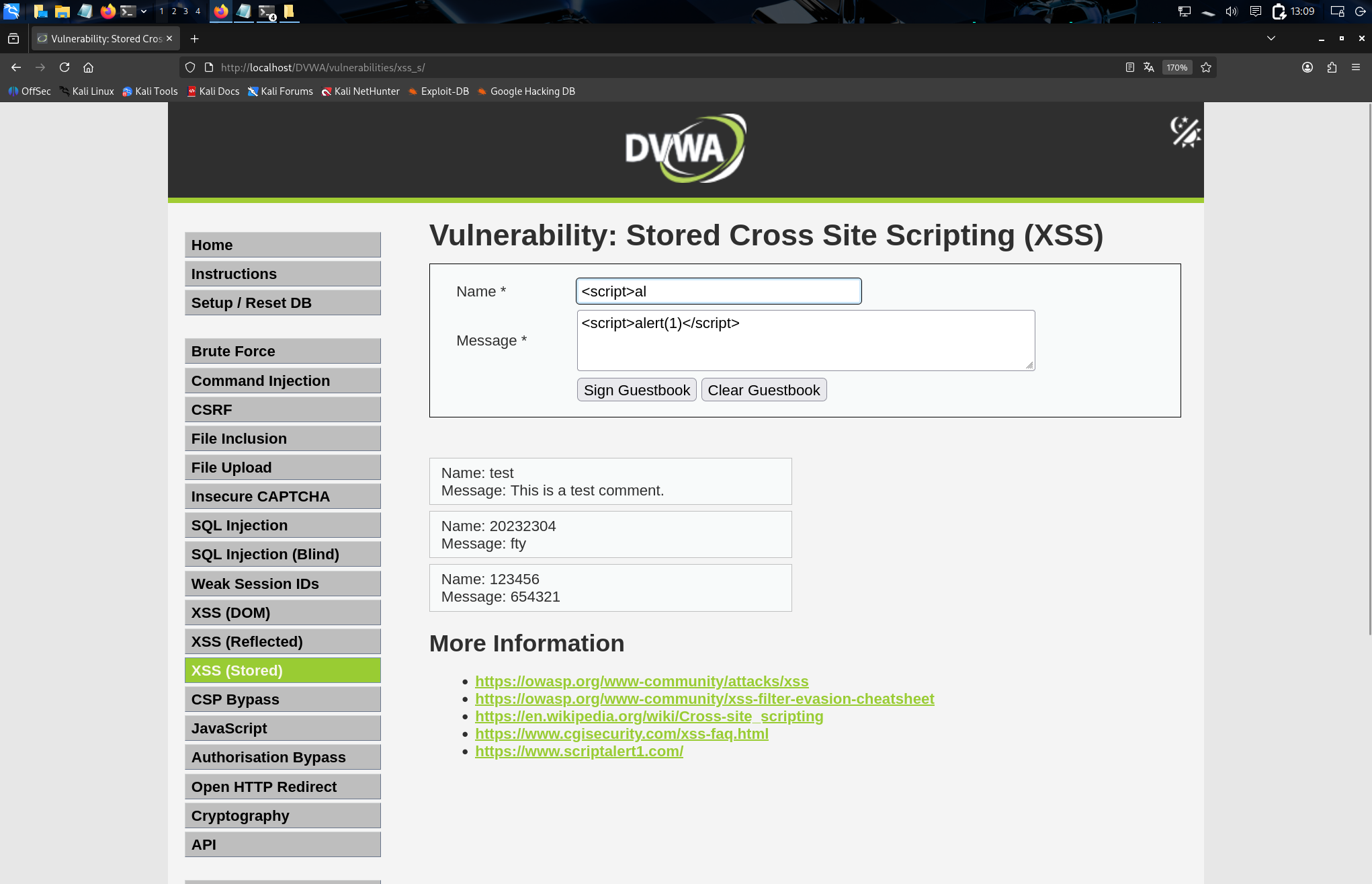
Task: Bookmark this page with the star icon
Action: tap(1206, 67)
